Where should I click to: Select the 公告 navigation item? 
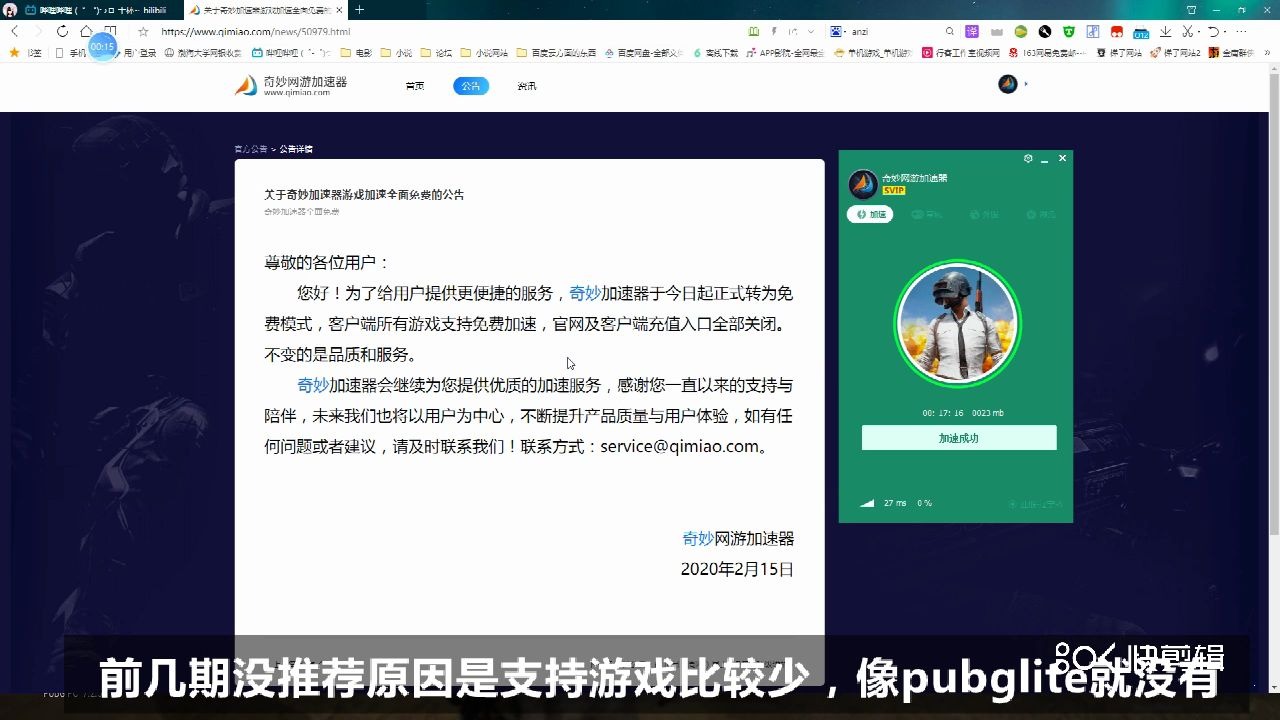pos(471,86)
